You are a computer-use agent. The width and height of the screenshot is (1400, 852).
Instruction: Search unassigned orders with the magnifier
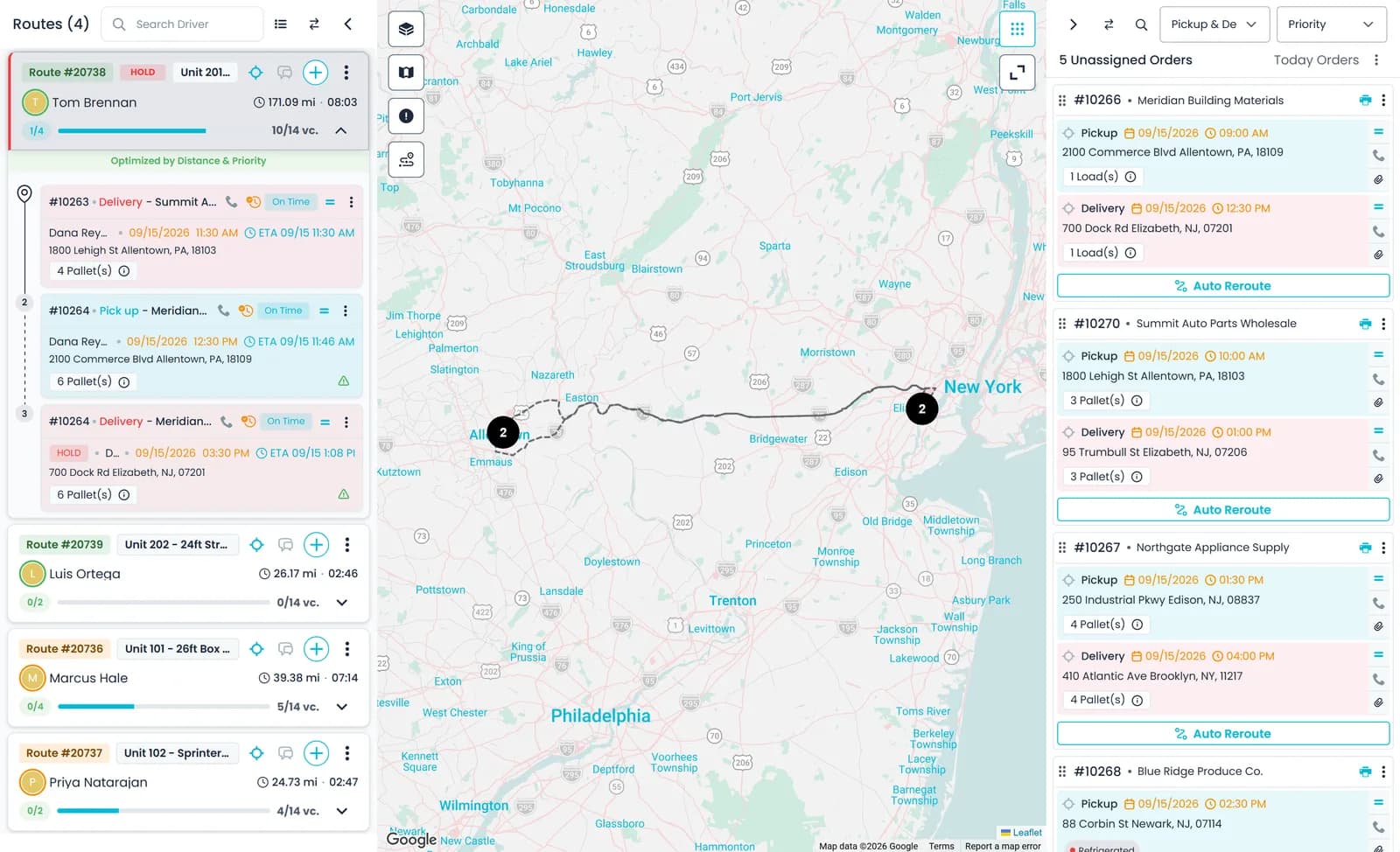coord(1141,24)
